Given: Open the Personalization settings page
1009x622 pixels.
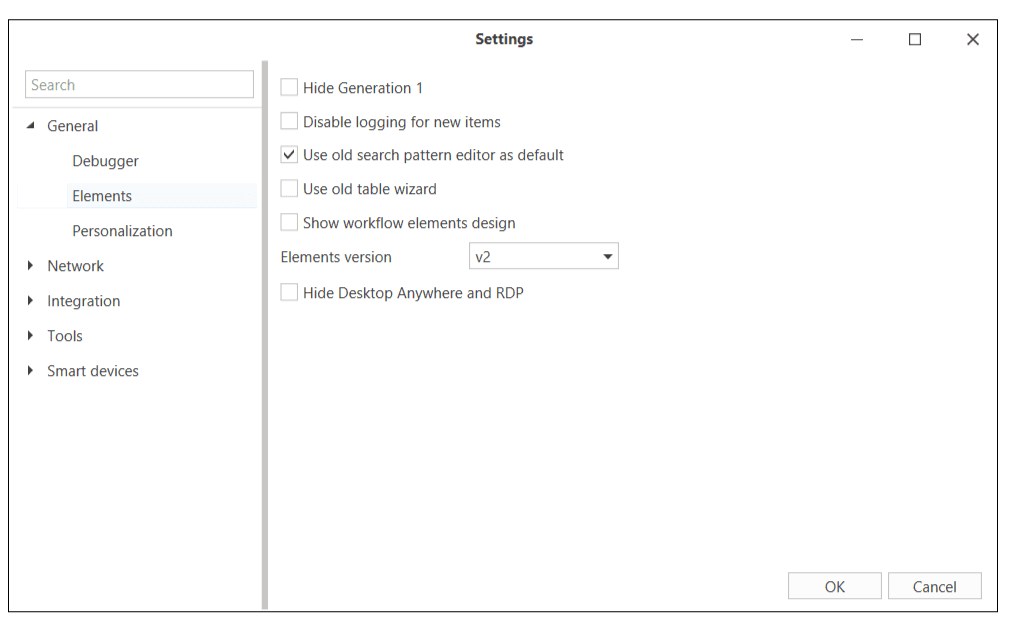Looking at the screenshot, I should (122, 231).
